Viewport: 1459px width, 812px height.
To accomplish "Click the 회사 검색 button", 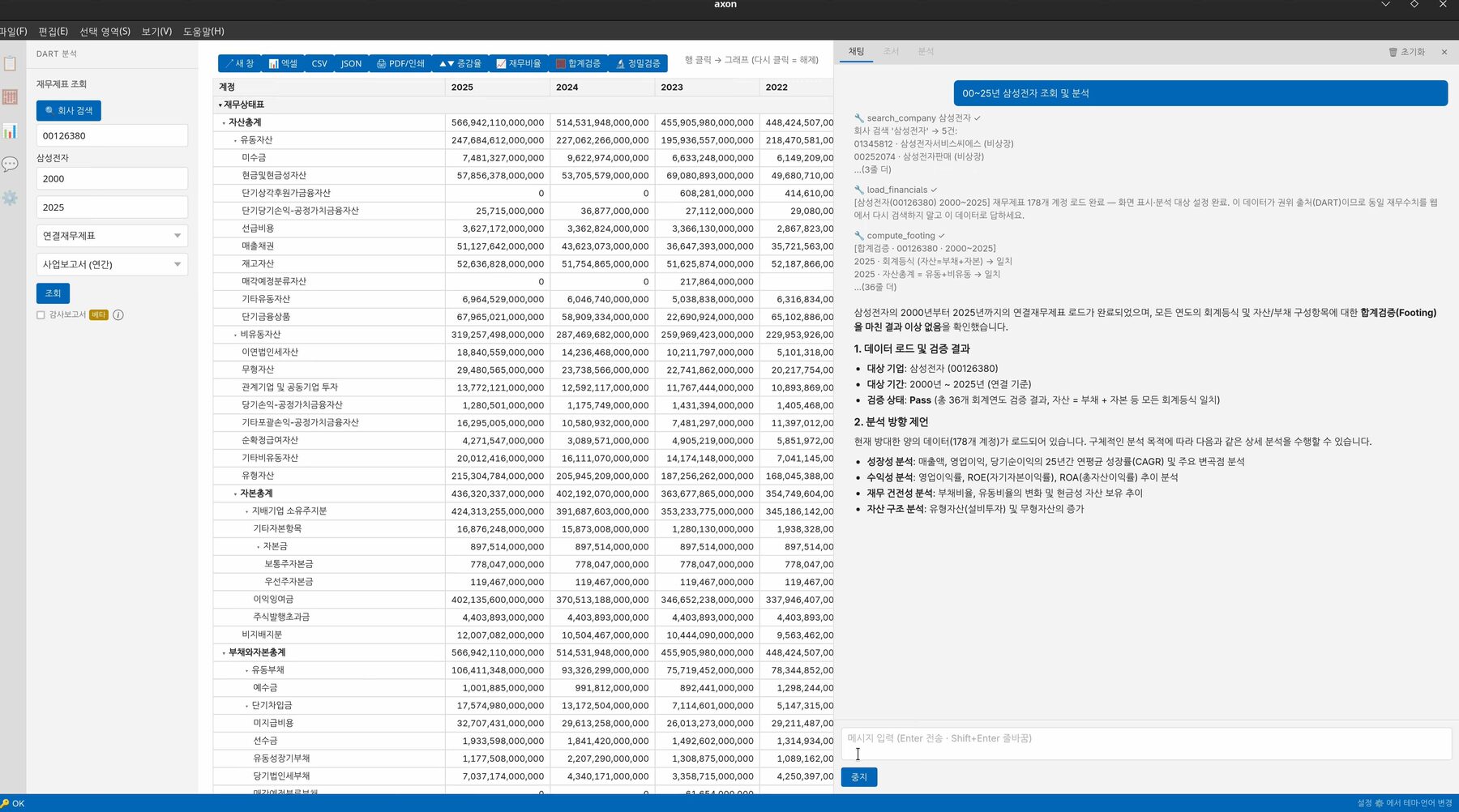I will click(x=69, y=111).
